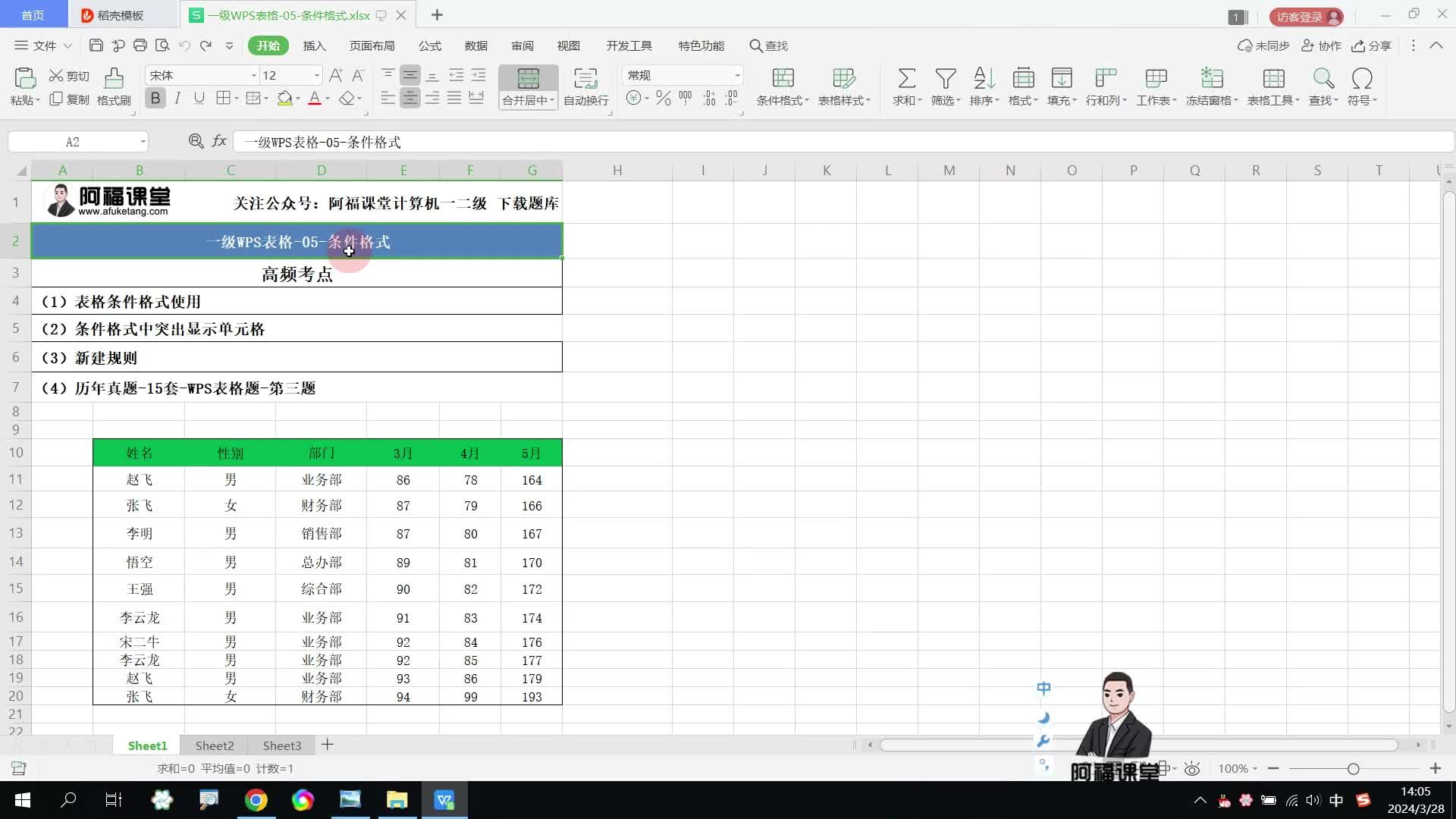Open Conditional Formatting icon
1456x819 pixels.
pyautogui.click(x=783, y=79)
